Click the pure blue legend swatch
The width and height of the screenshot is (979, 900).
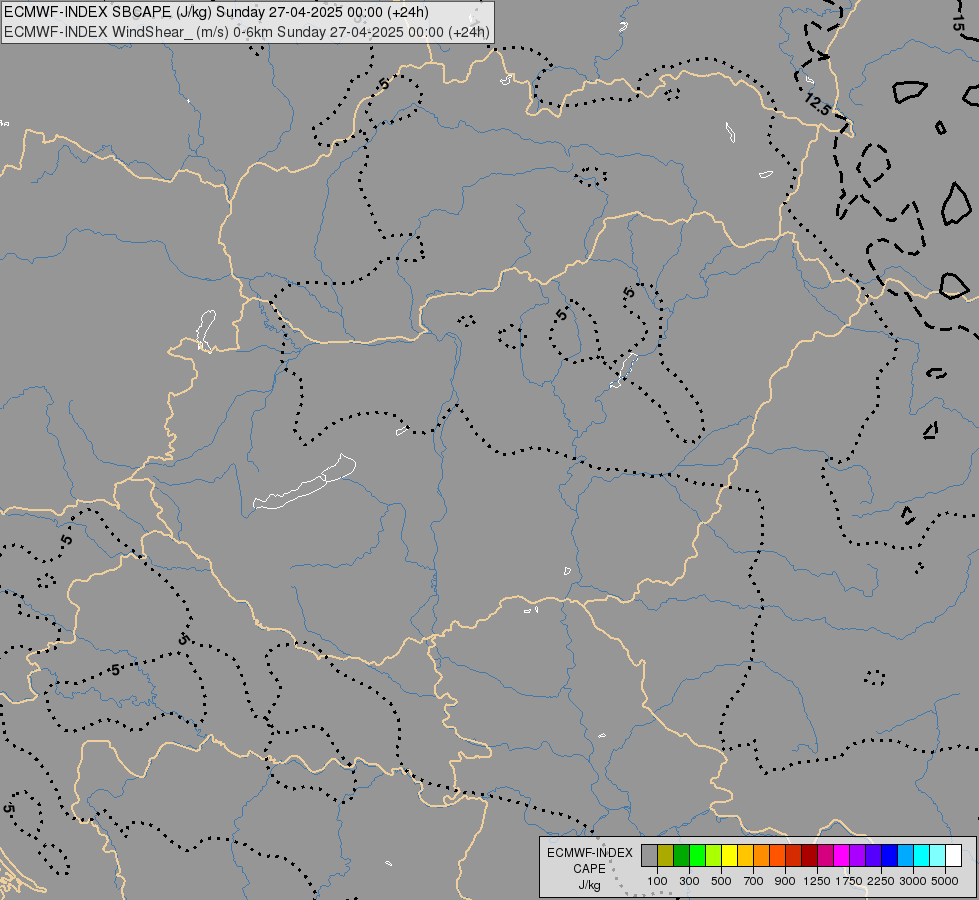tap(889, 856)
